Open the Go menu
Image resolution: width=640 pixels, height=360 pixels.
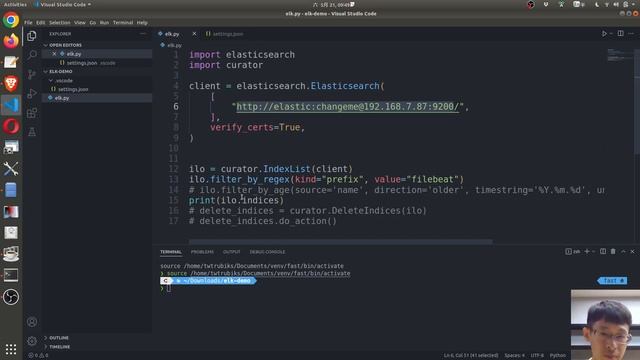click(x=93, y=22)
